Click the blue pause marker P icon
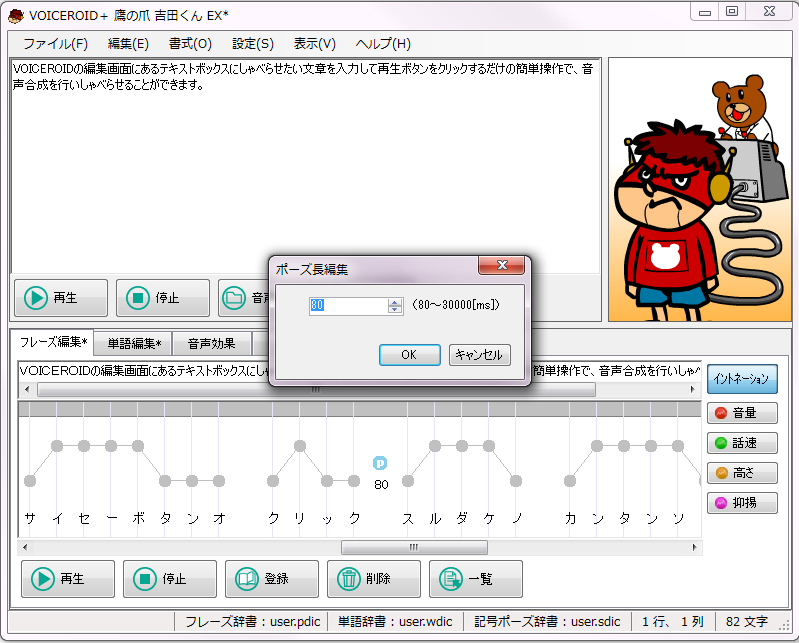Image resolution: width=799 pixels, height=643 pixels. (380, 463)
